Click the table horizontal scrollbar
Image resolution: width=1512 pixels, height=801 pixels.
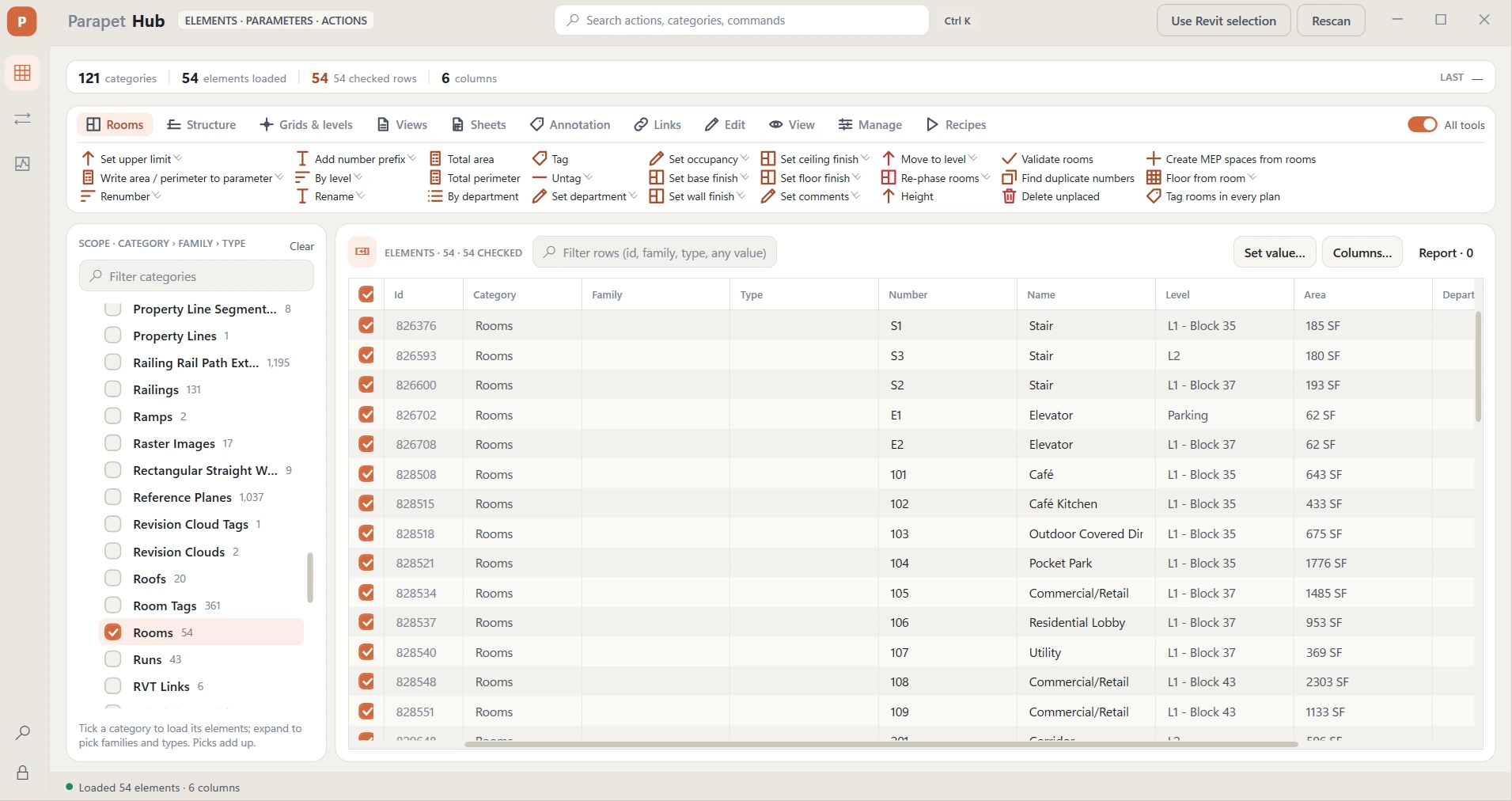pyautogui.click(x=881, y=744)
